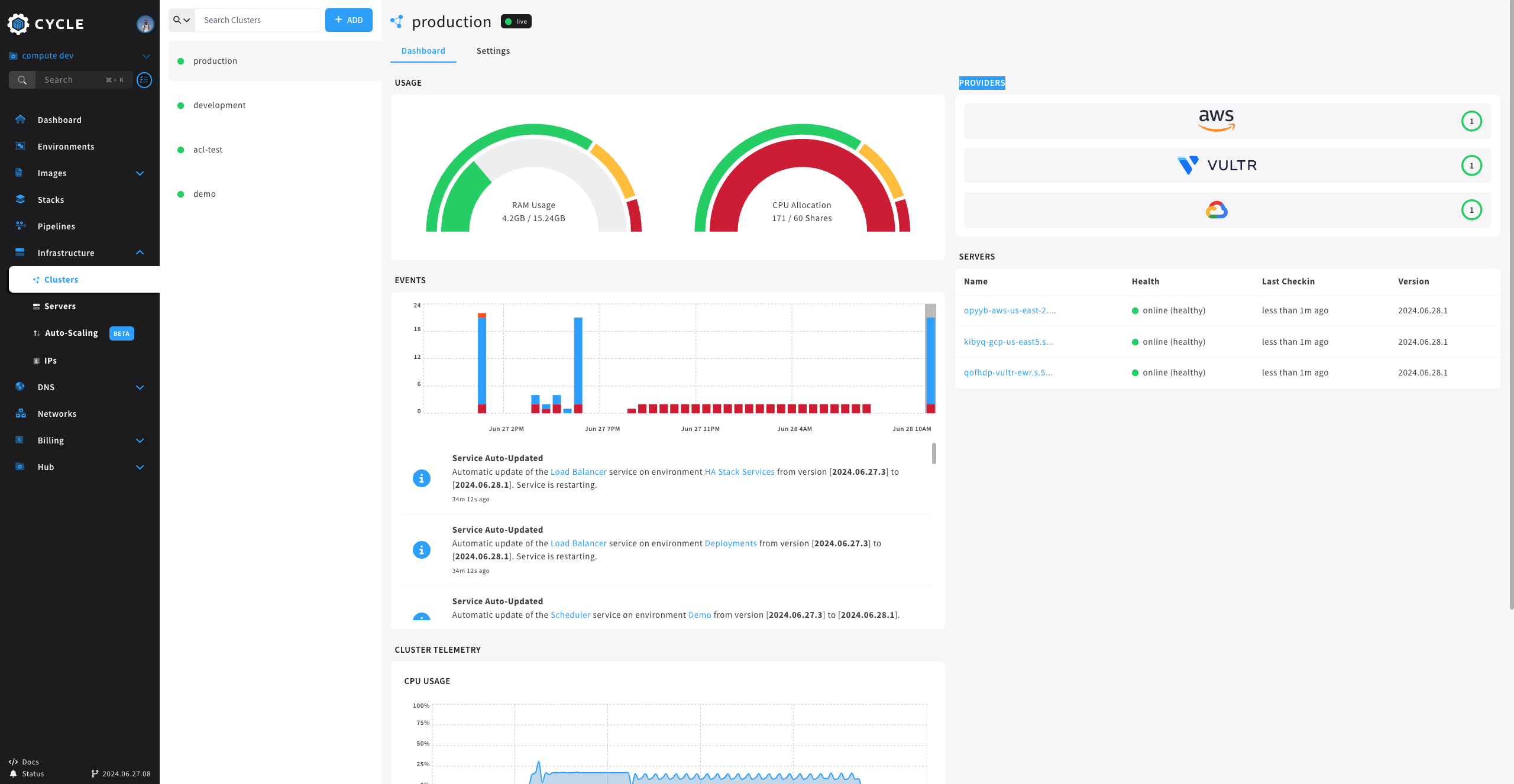This screenshot has width=1514, height=784.
Task: Click the Status bell icon
Action: coord(13,774)
